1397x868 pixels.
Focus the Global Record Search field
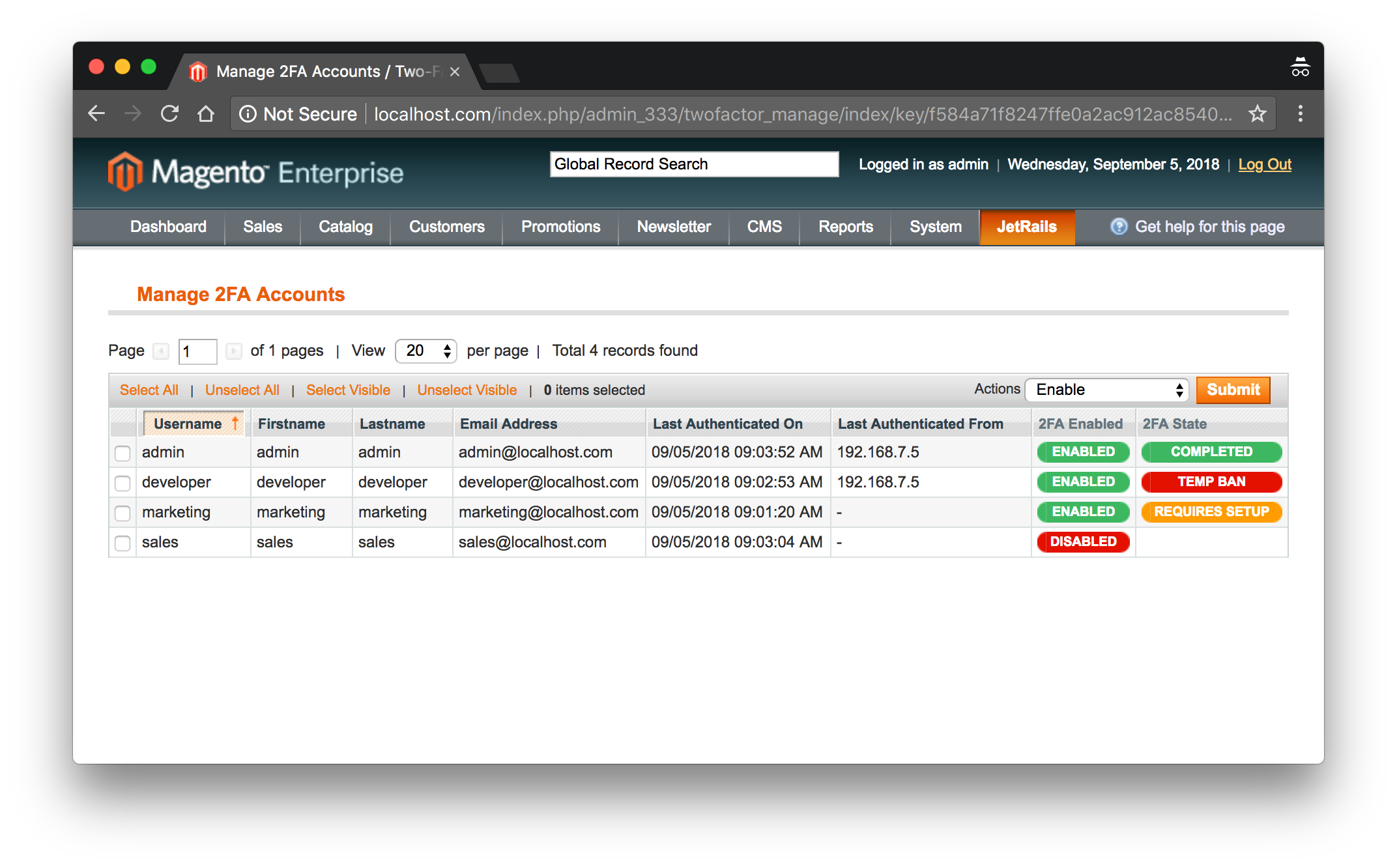coord(694,164)
